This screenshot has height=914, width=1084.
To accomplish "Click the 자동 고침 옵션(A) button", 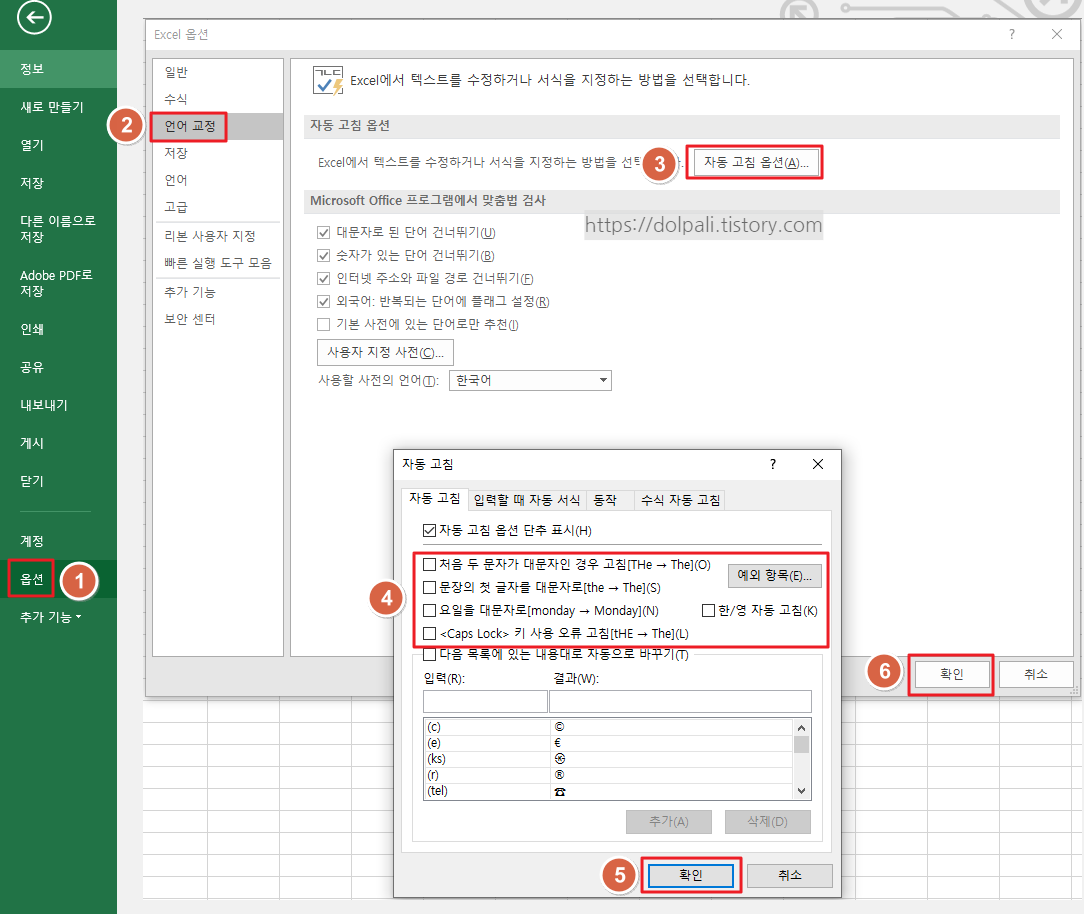I will coord(754,162).
